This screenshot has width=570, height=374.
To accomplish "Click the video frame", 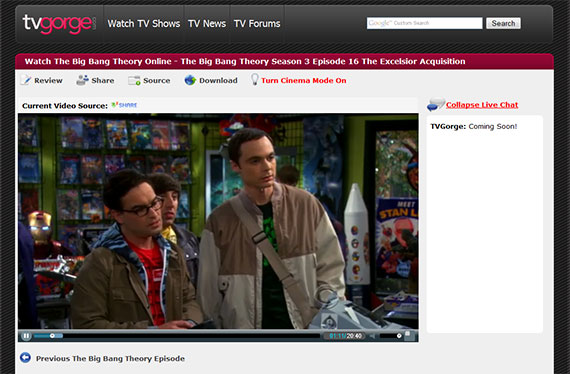I will click(x=218, y=221).
